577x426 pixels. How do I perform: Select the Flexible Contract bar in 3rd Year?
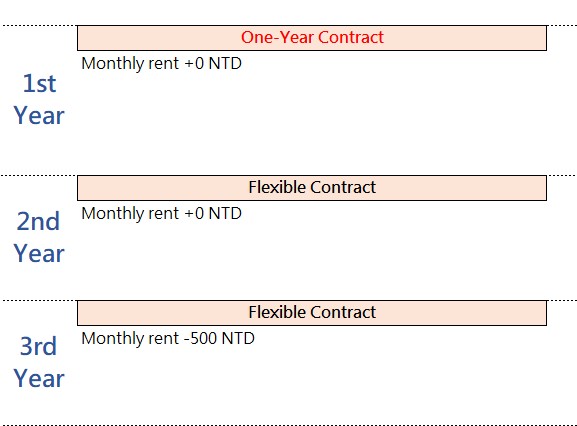coord(312,313)
